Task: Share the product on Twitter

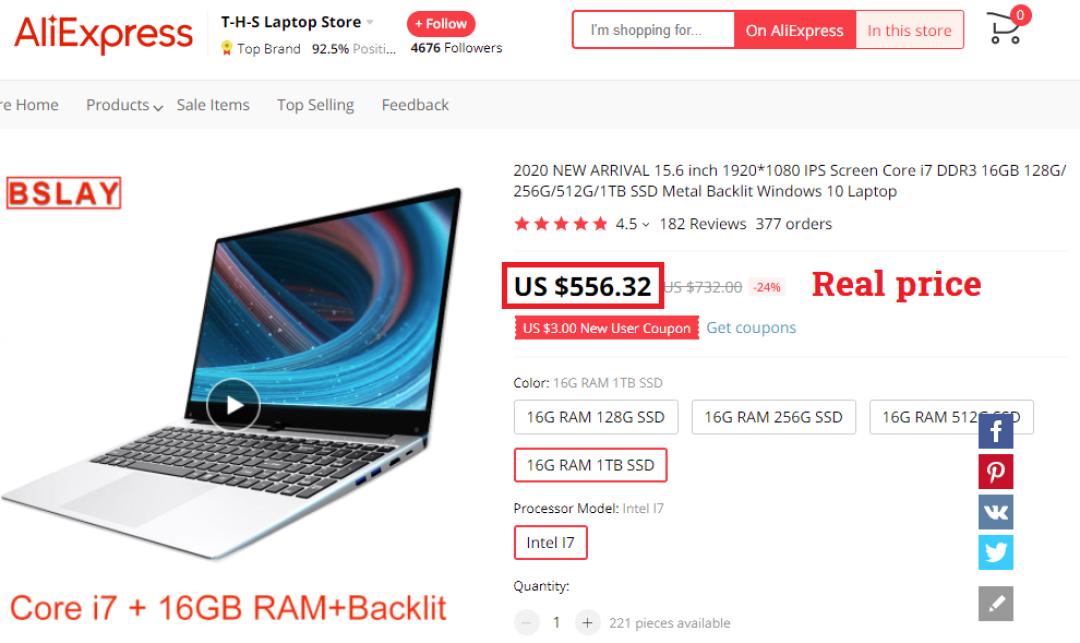Action: [x=995, y=552]
